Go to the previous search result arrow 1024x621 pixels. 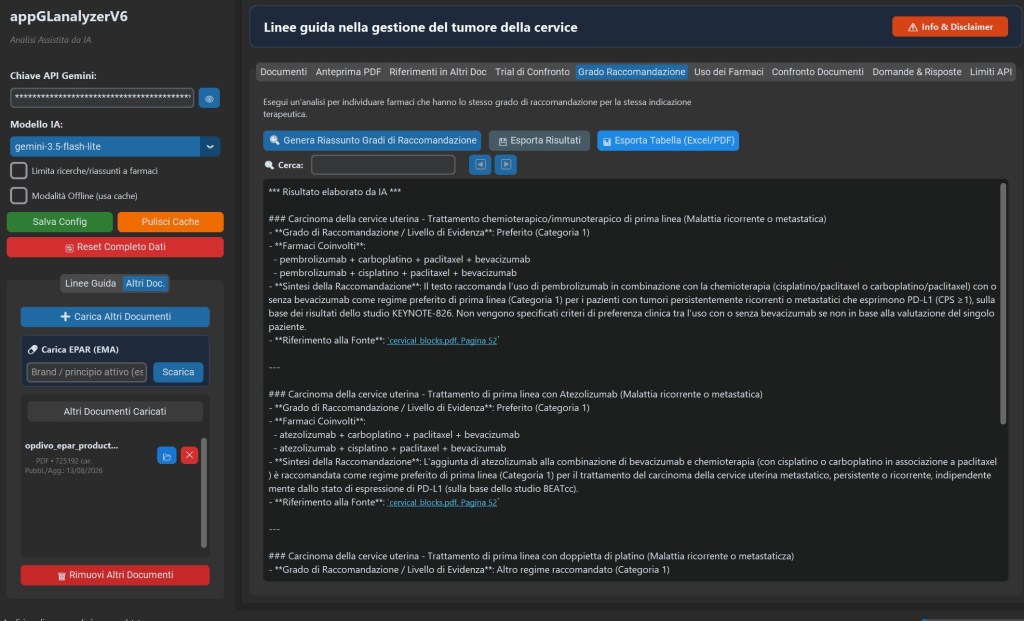480,165
